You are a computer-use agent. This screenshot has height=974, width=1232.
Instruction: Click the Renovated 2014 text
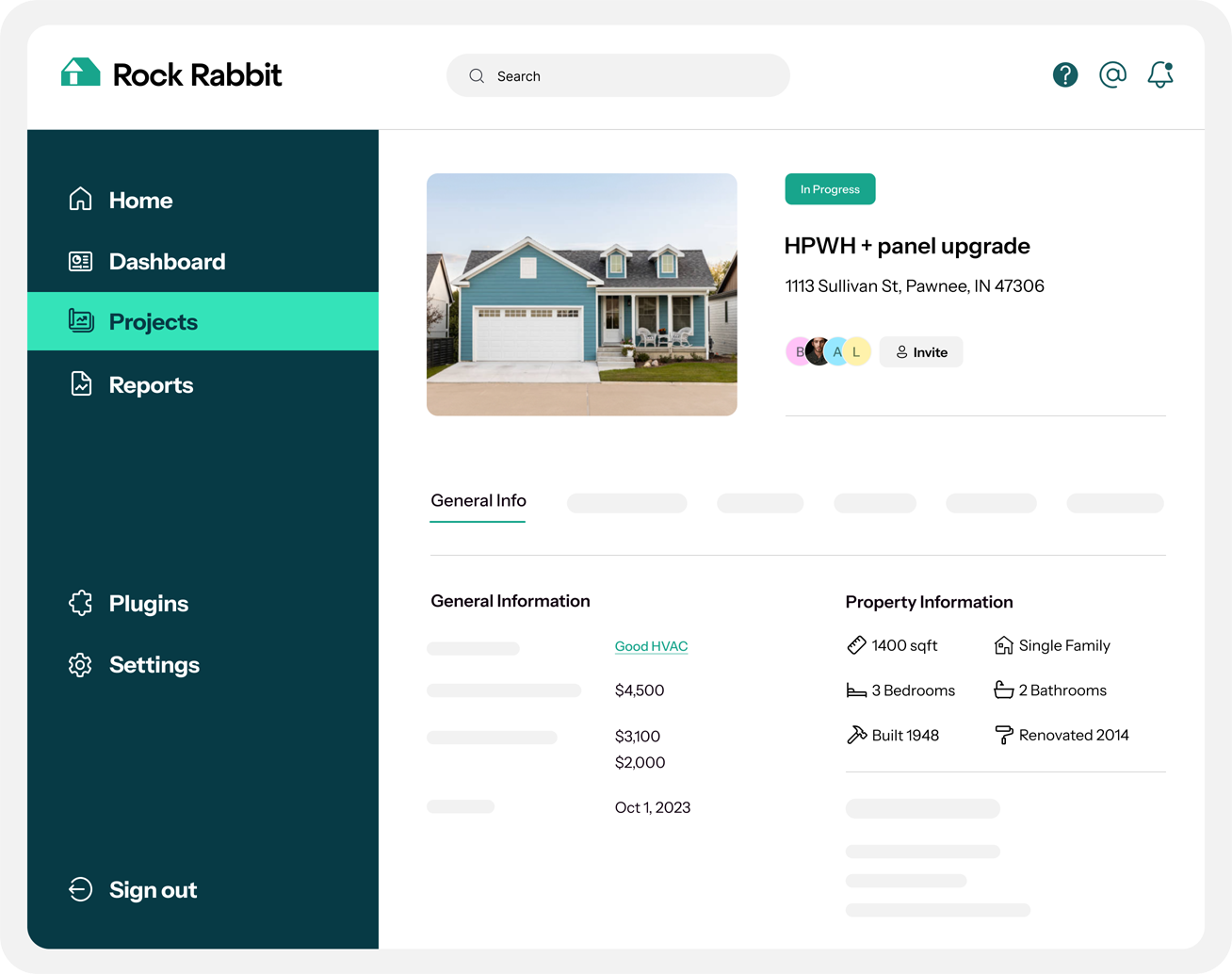pyautogui.click(x=1074, y=736)
